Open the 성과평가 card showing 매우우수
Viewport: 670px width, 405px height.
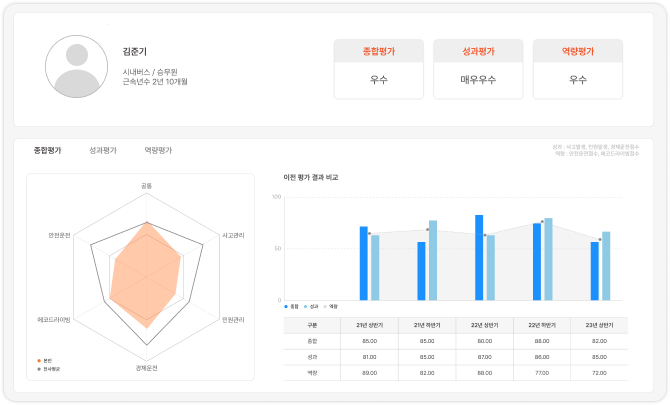pyautogui.click(x=478, y=70)
